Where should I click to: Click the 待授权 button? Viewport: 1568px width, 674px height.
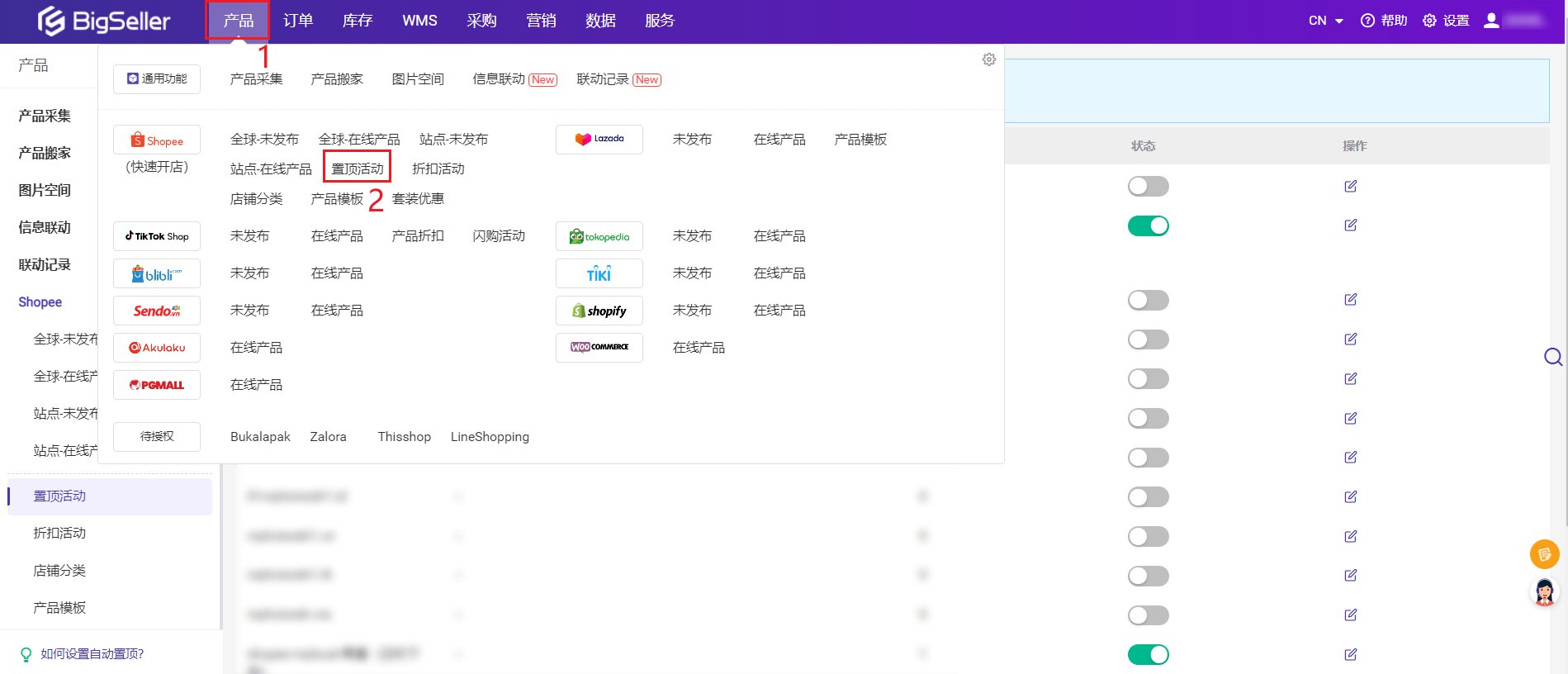tap(157, 437)
